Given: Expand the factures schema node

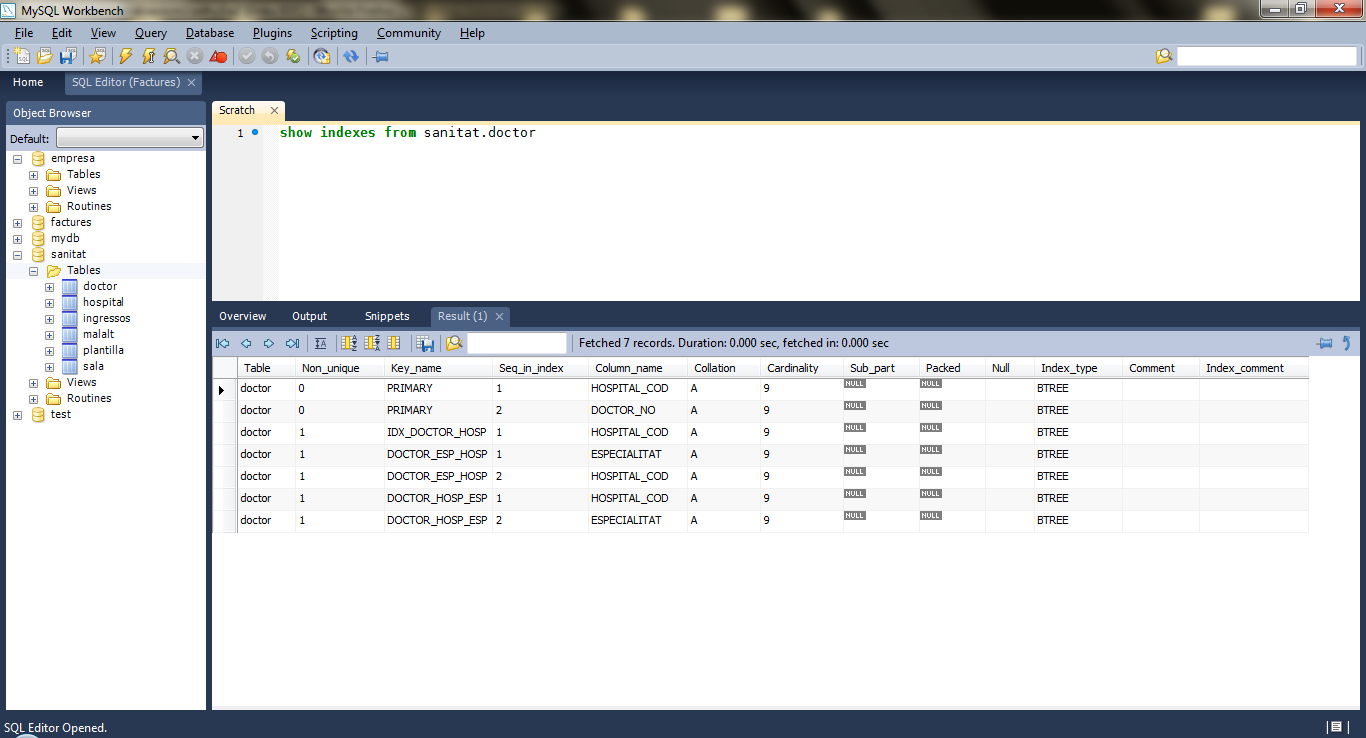Looking at the screenshot, I should (x=17, y=223).
